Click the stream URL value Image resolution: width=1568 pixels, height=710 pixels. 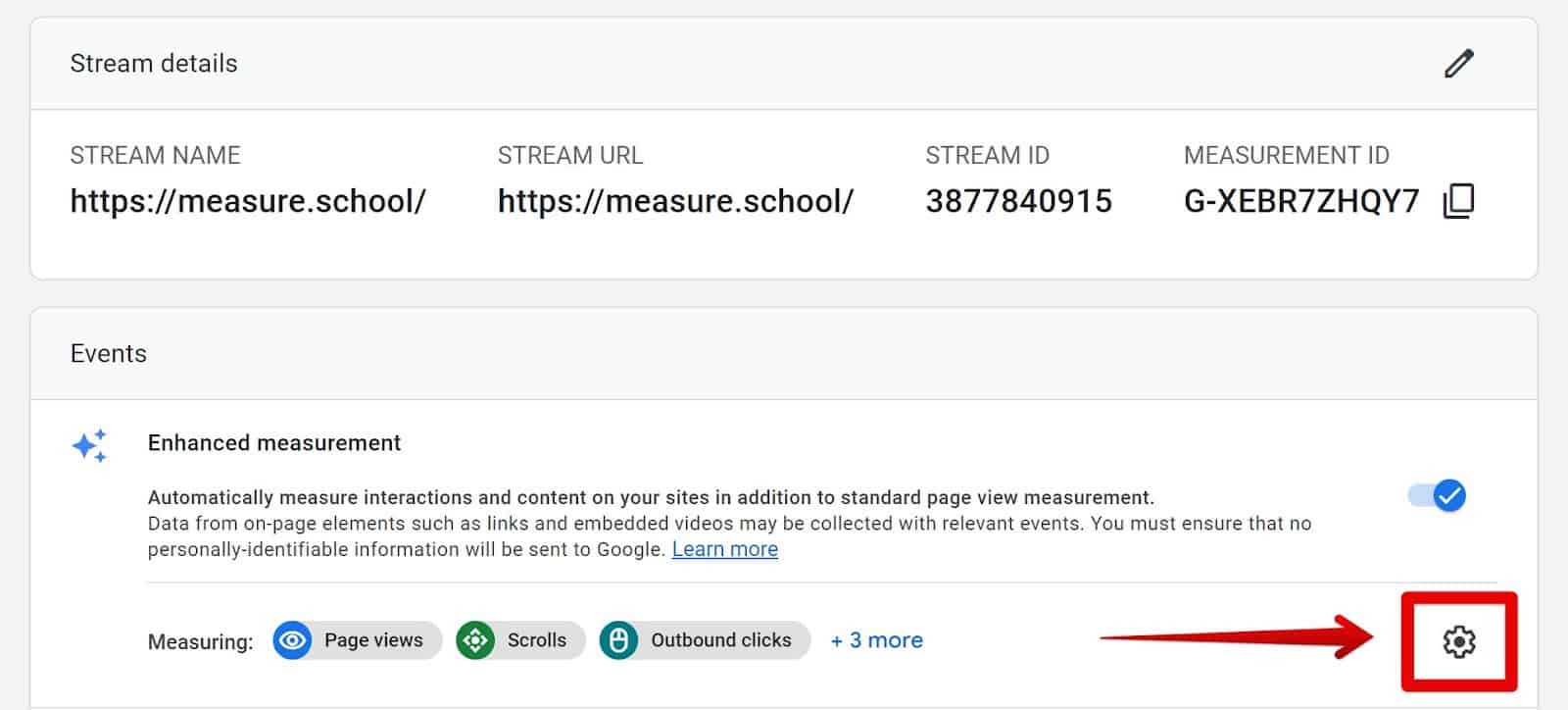(x=675, y=201)
